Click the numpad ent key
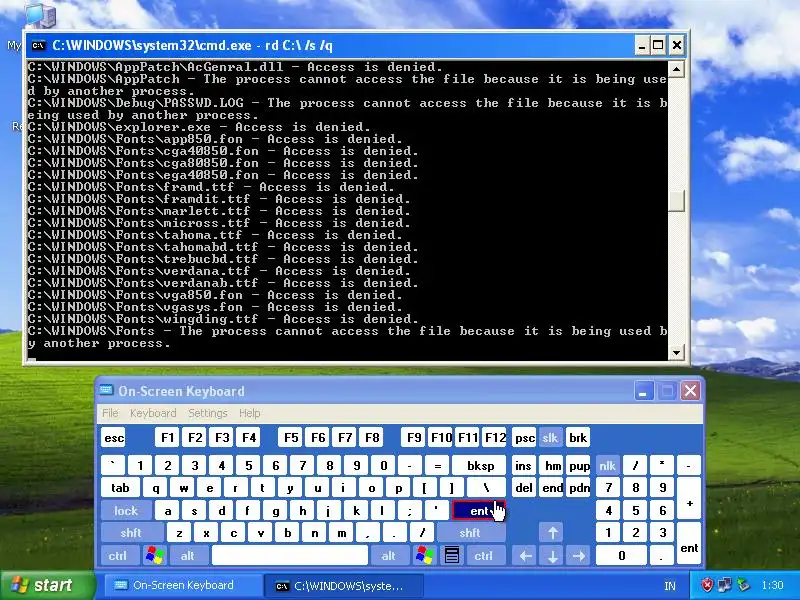800x600 pixels. pyautogui.click(x=689, y=543)
